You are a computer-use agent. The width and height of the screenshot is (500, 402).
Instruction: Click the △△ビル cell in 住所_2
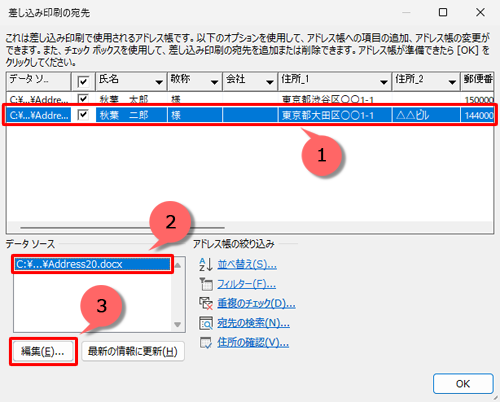click(x=426, y=115)
